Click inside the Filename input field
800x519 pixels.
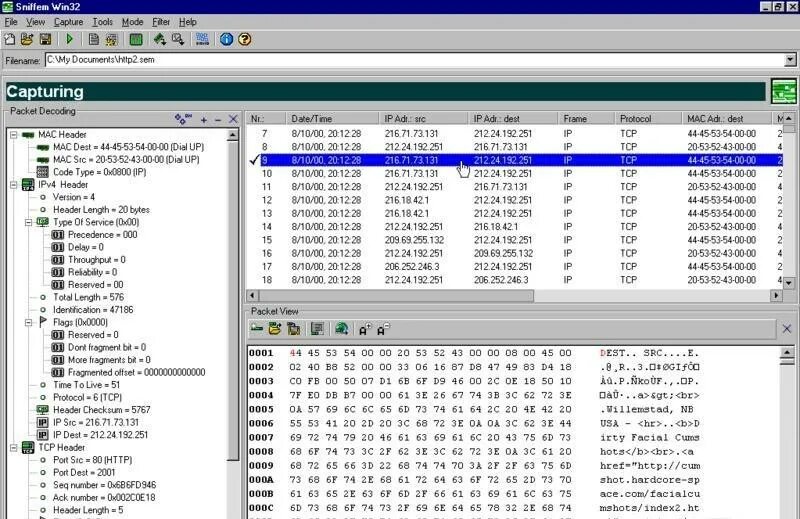click(x=415, y=60)
